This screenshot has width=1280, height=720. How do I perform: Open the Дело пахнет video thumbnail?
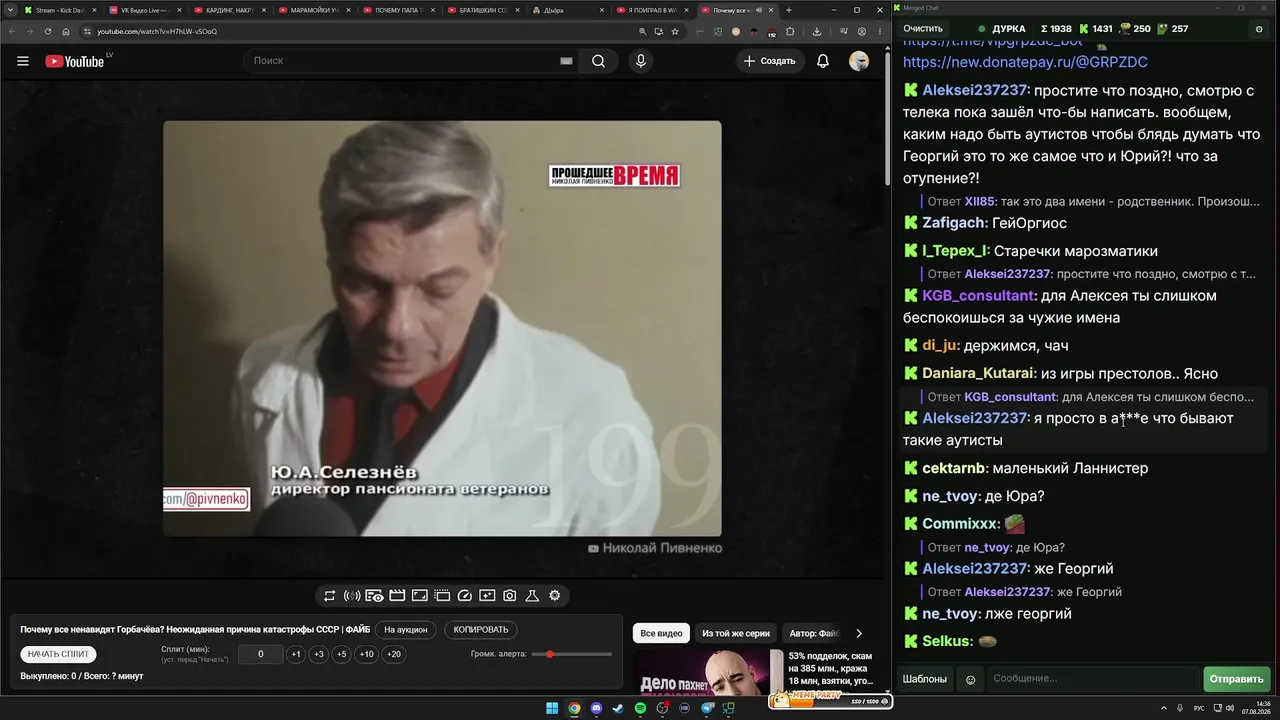click(x=708, y=672)
